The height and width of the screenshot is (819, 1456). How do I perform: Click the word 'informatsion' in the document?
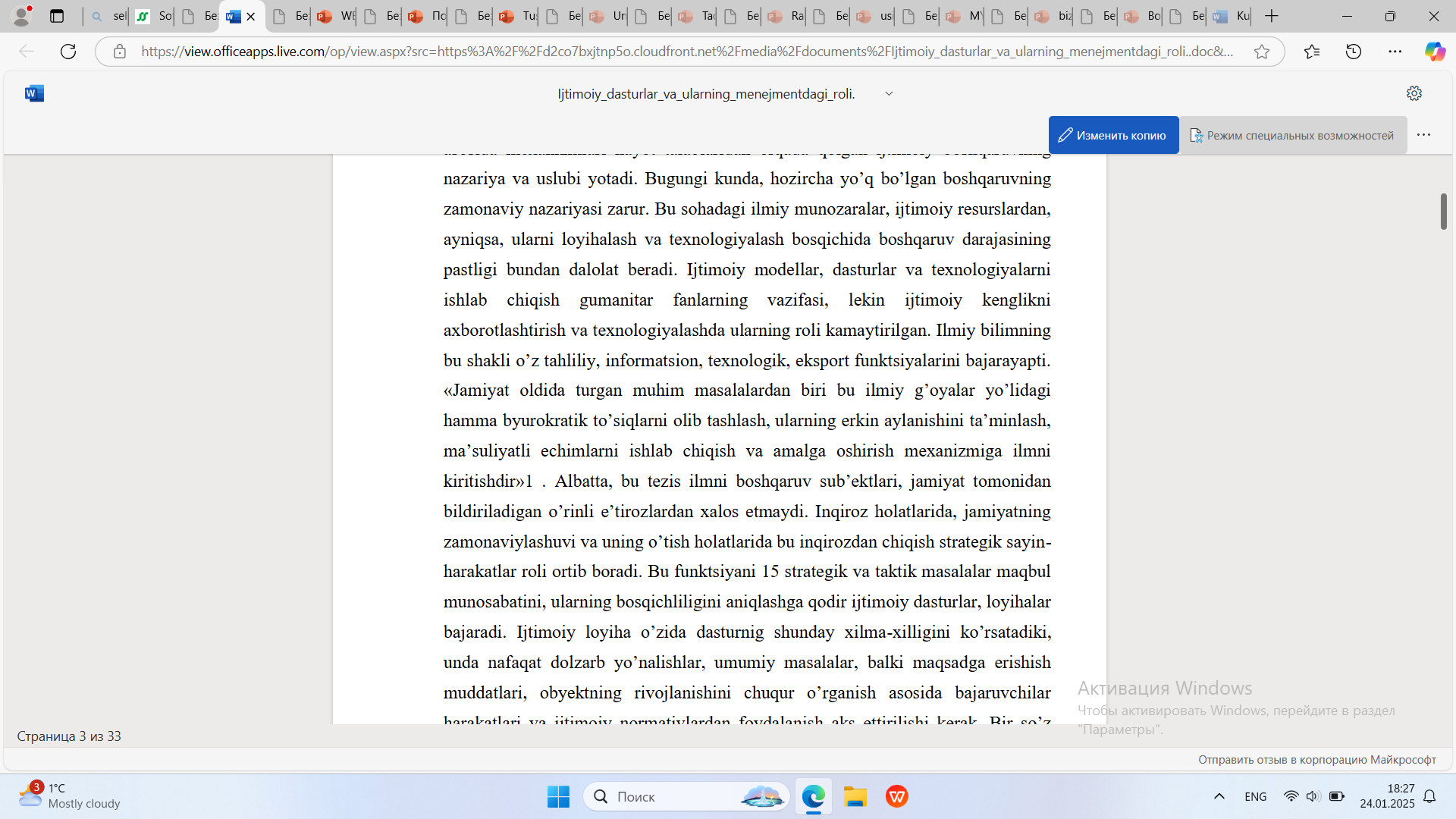coord(651,361)
